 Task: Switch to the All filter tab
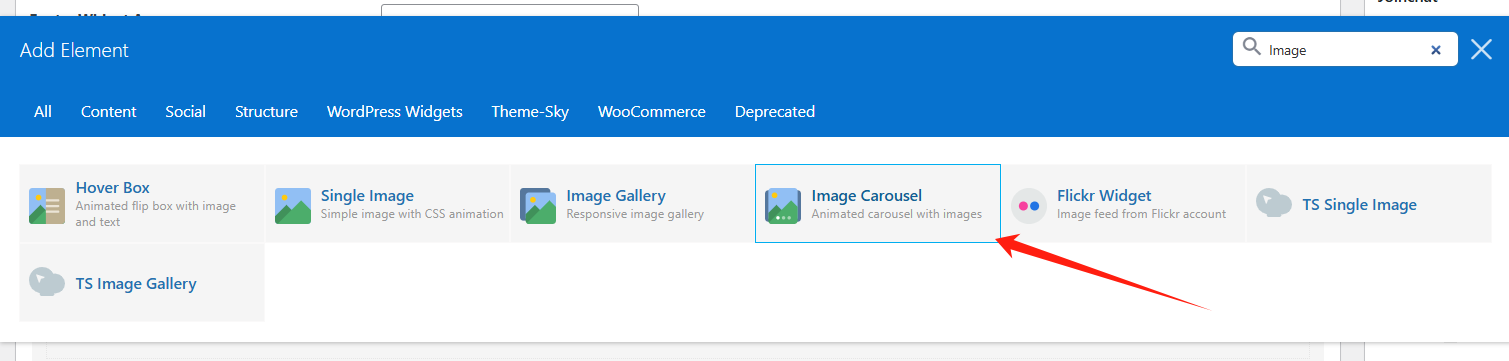click(43, 112)
